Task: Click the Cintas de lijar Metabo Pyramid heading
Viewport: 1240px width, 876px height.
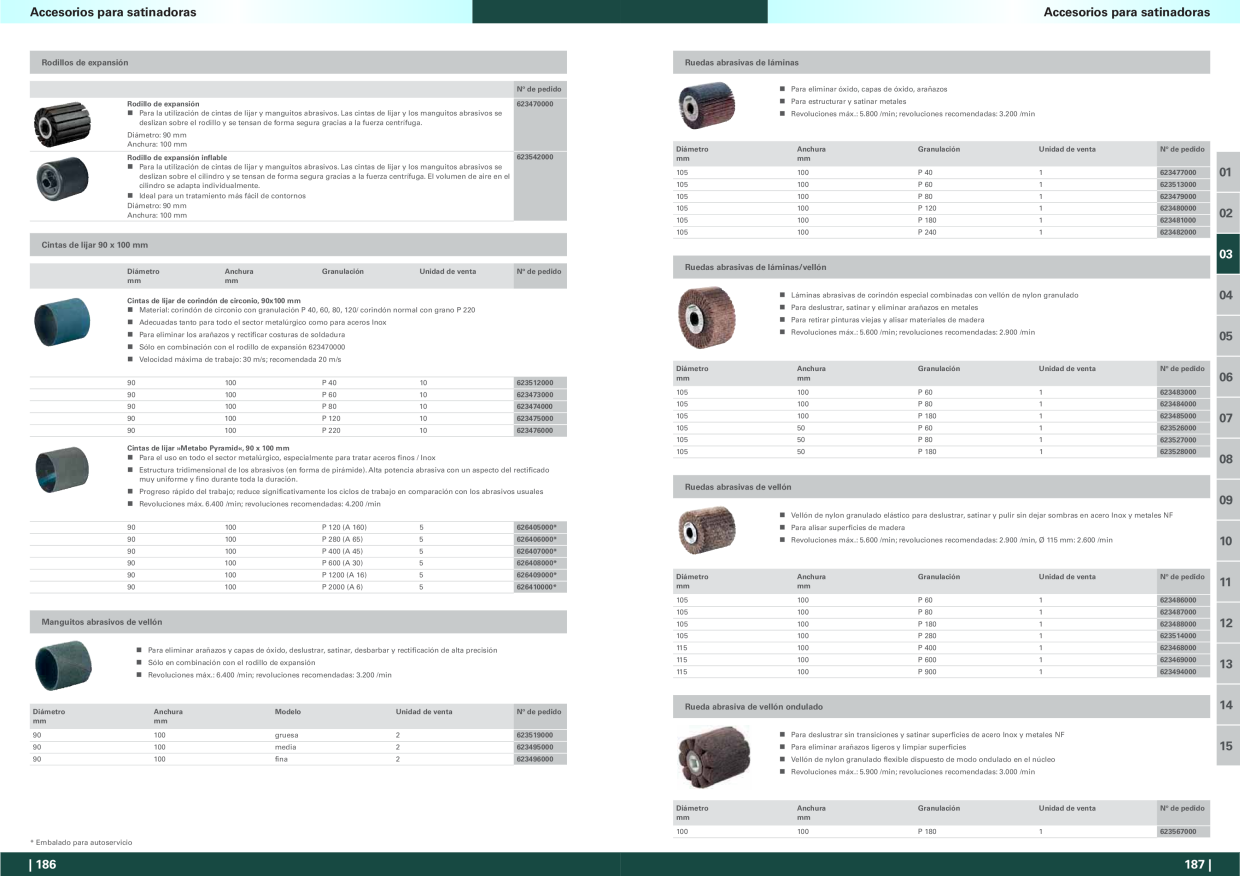Action: click(208, 448)
